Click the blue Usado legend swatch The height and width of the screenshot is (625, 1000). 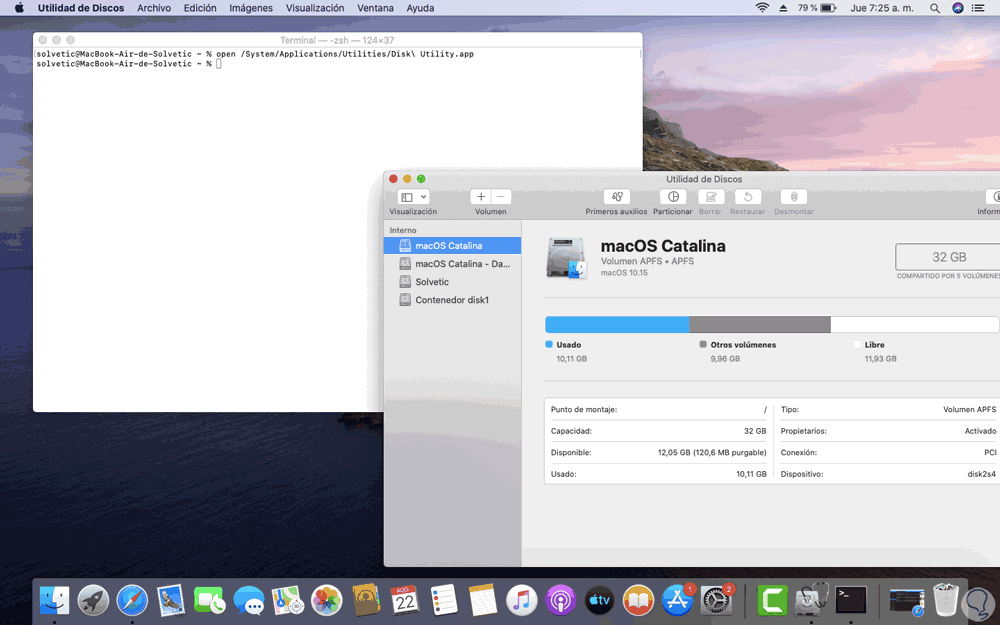(x=549, y=344)
